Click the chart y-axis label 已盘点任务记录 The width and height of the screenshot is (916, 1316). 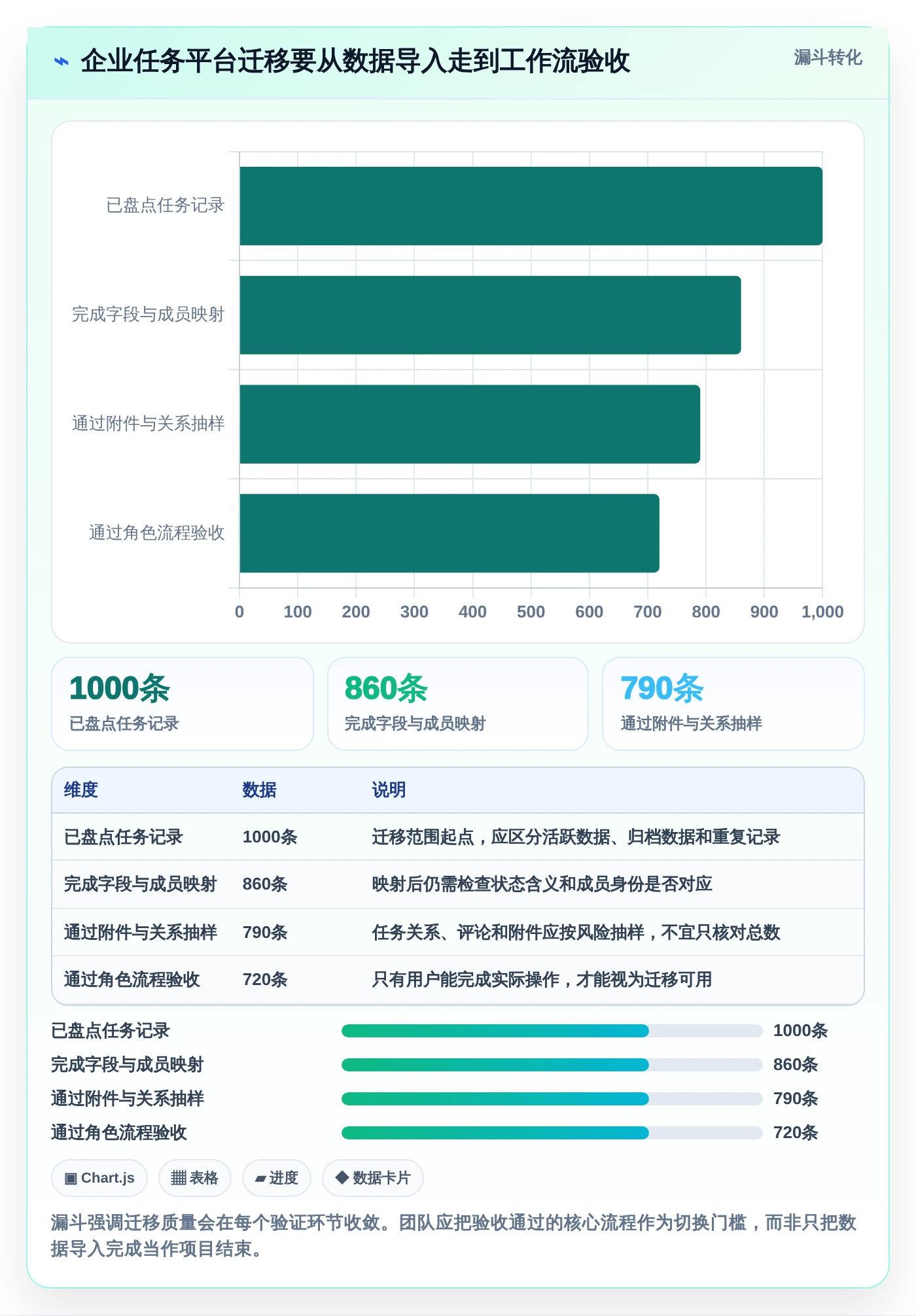point(166,205)
